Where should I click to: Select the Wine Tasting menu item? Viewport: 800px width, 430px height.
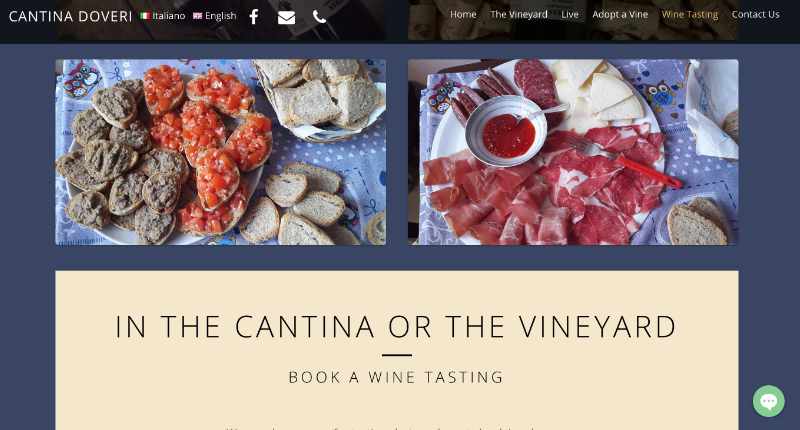click(690, 15)
